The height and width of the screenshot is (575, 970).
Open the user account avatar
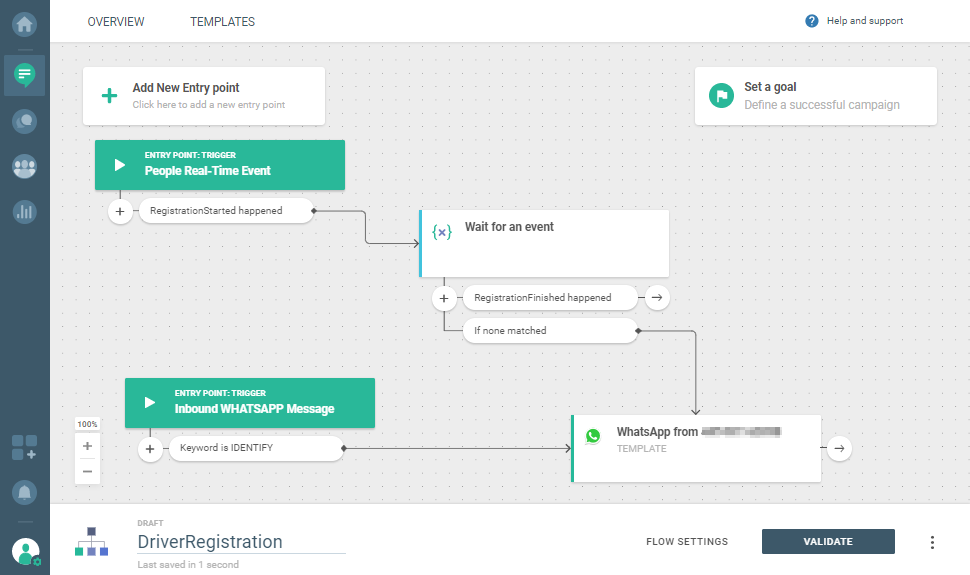click(25, 550)
